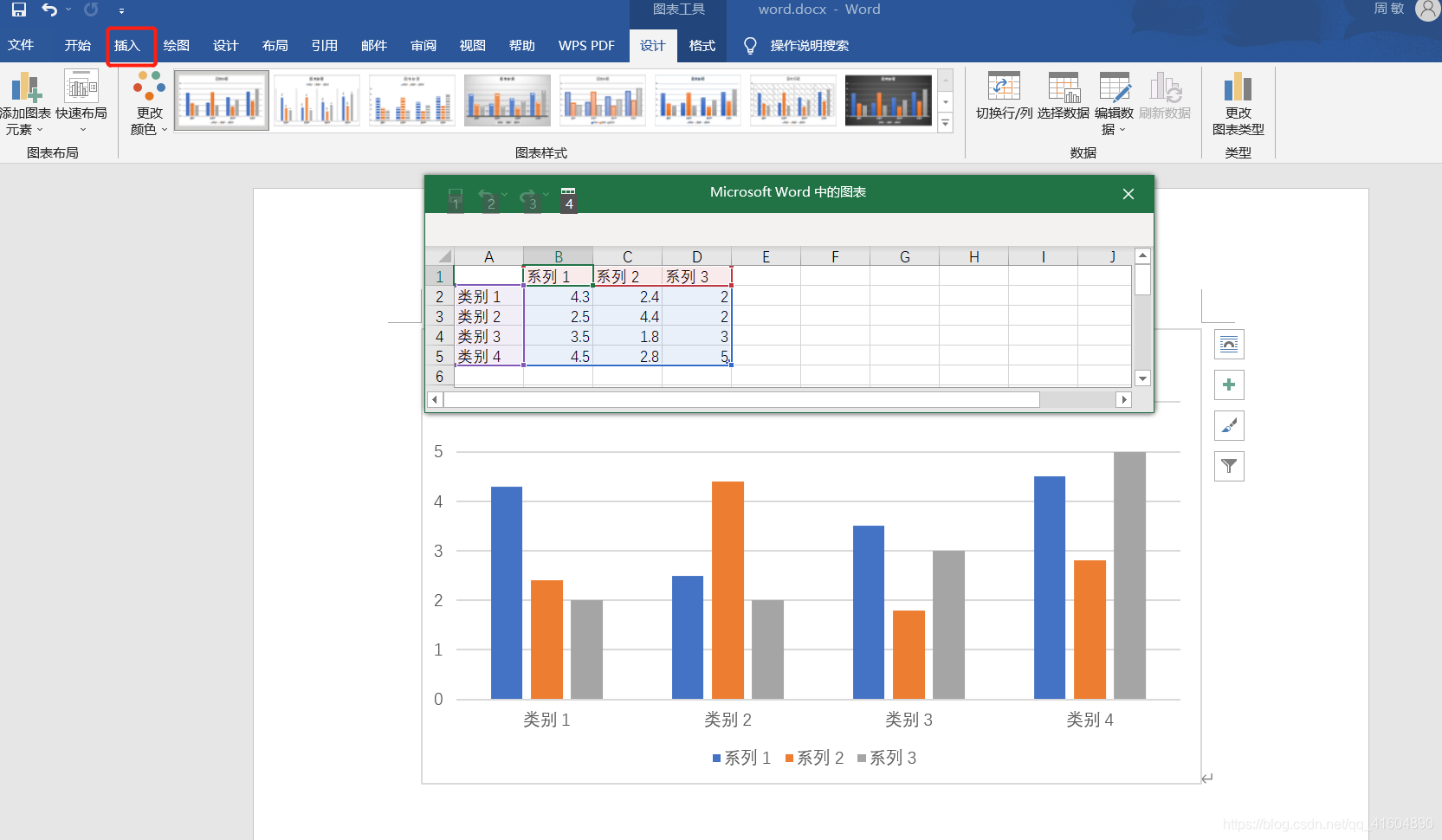The height and width of the screenshot is (840, 1442).
Task: Open the 帮助 ribbon tab
Action: [x=521, y=45]
